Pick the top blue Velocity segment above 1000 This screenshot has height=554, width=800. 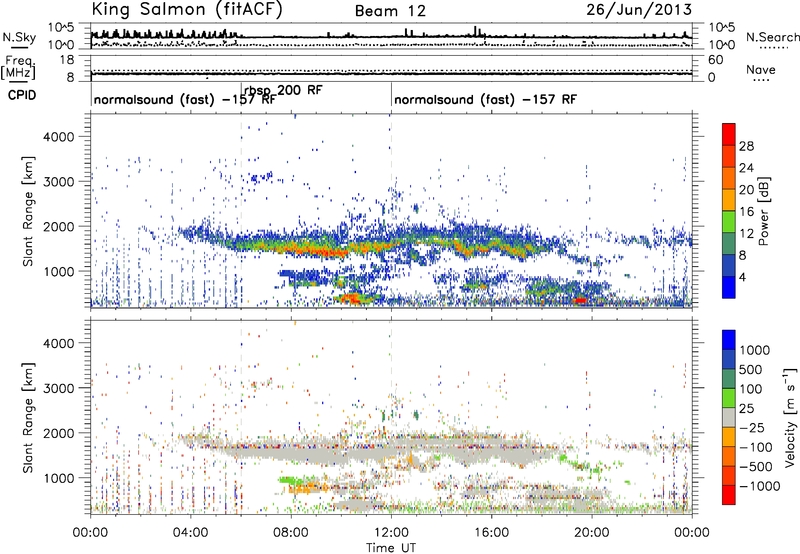pyautogui.click(x=729, y=340)
